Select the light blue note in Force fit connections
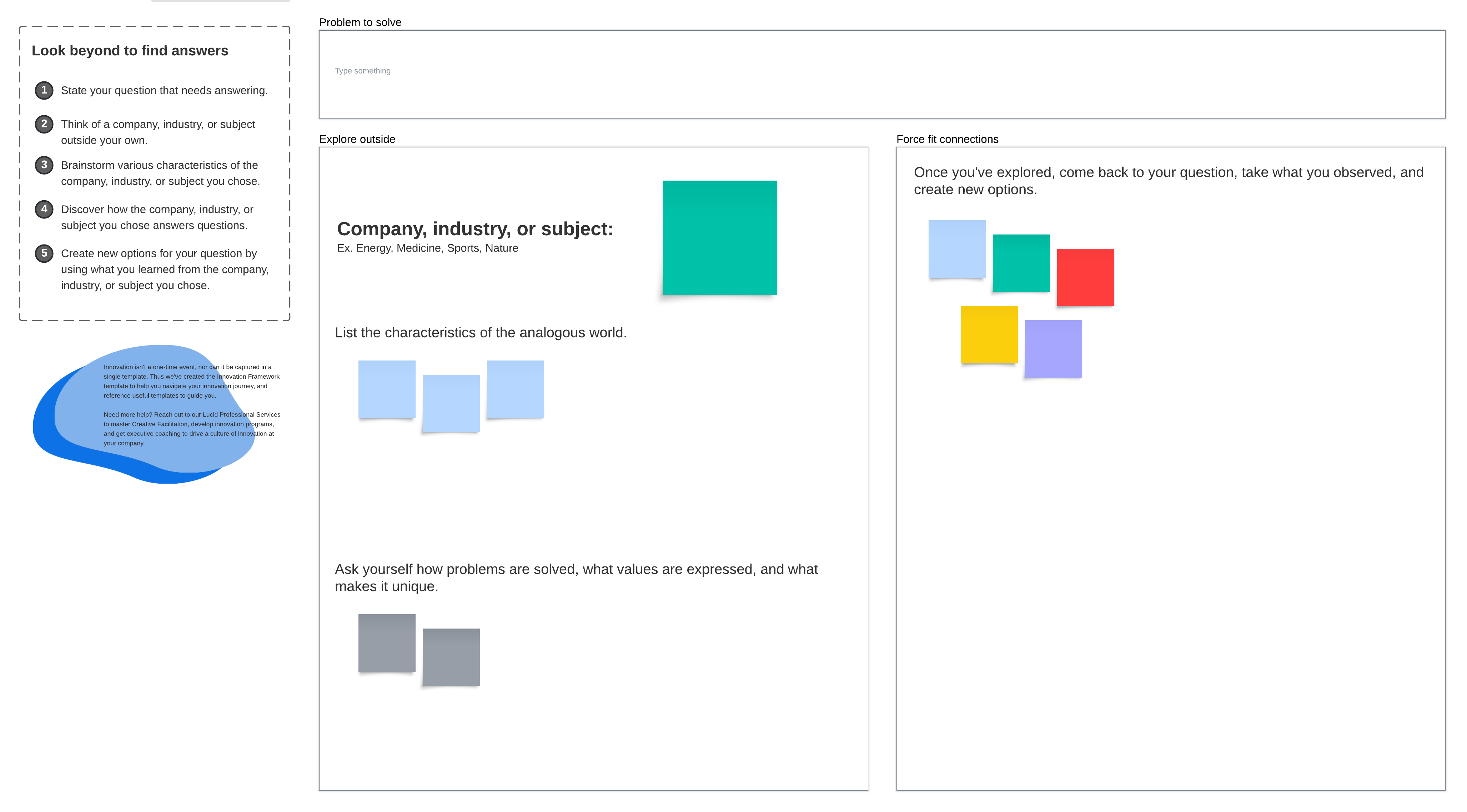The height and width of the screenshot is (812, 1467). pos(956,249)
